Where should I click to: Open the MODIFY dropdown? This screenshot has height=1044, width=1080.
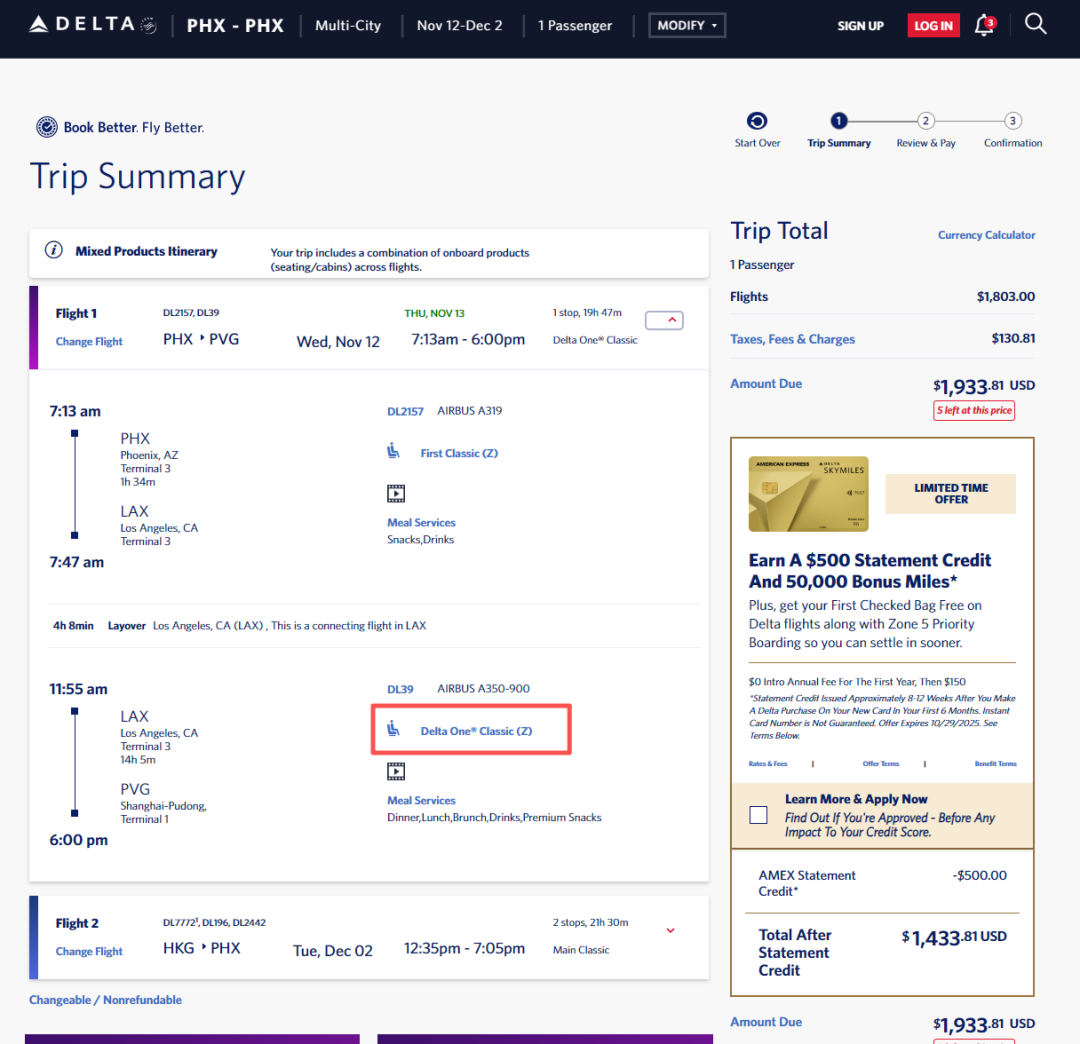[x=687, y=25]
